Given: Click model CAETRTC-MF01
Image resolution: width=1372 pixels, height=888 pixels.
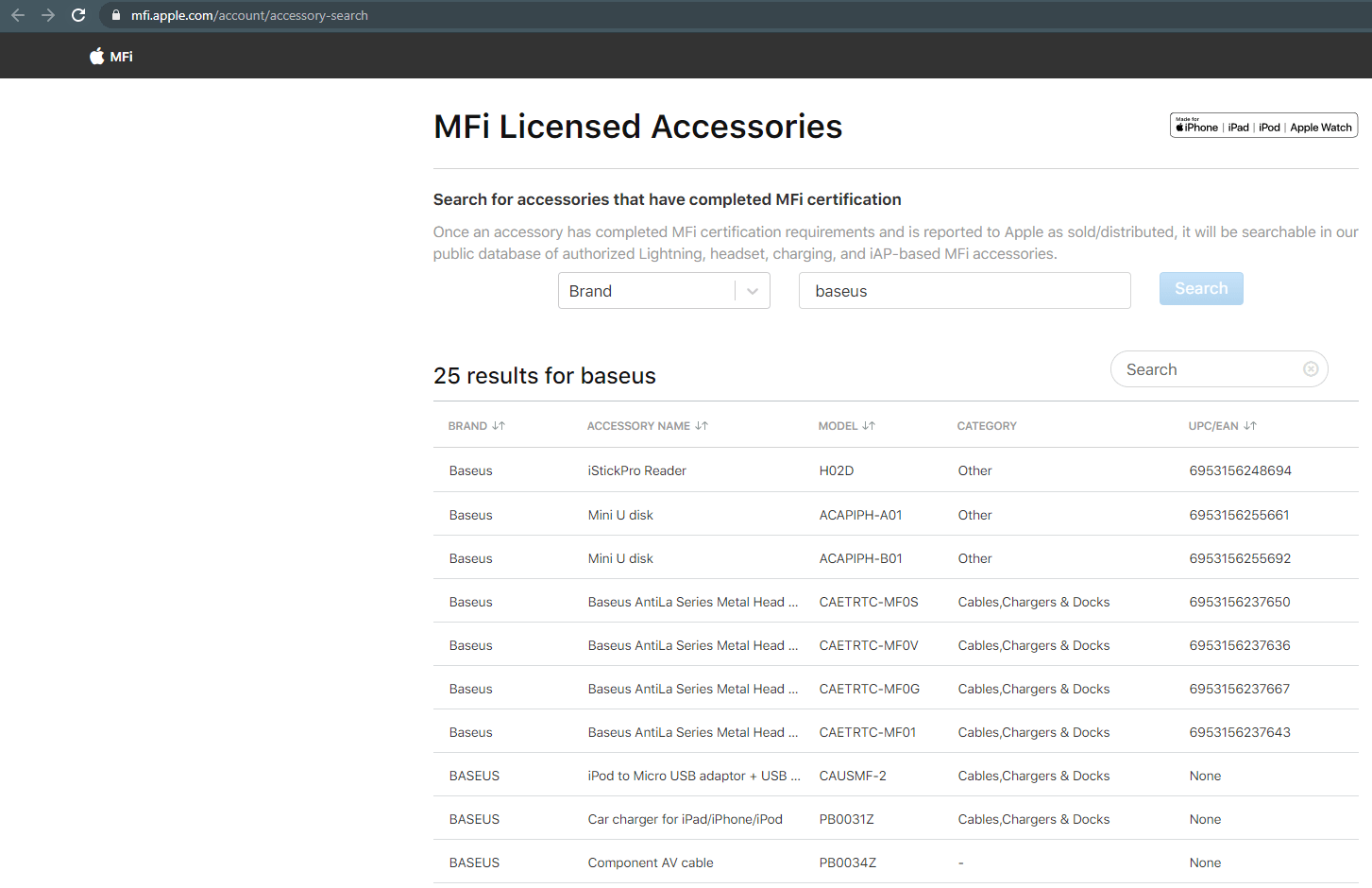Looking at the screenshot, I should pos(868,732).
